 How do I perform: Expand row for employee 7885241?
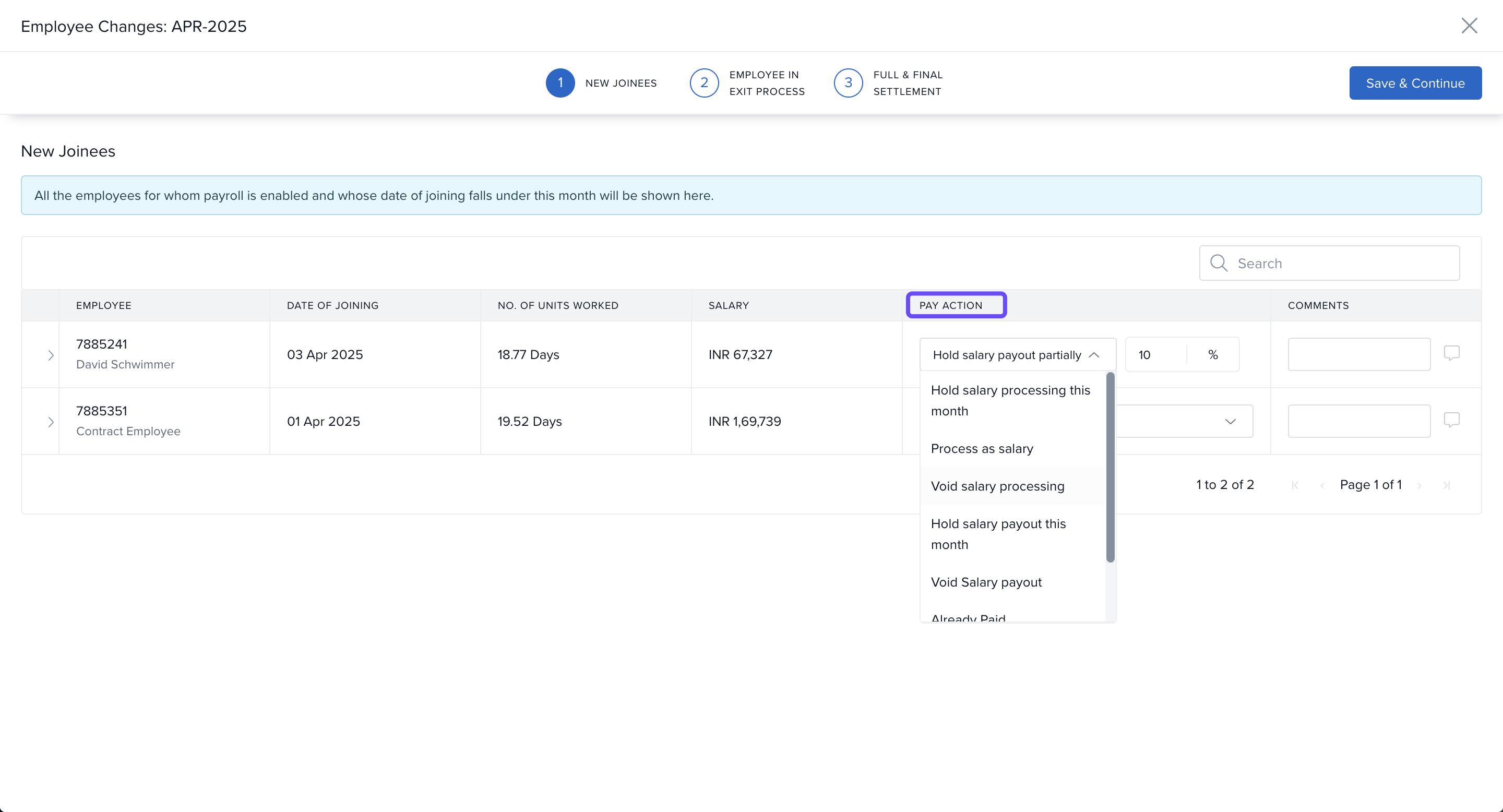pyautogui.click(x=51, y=355)
